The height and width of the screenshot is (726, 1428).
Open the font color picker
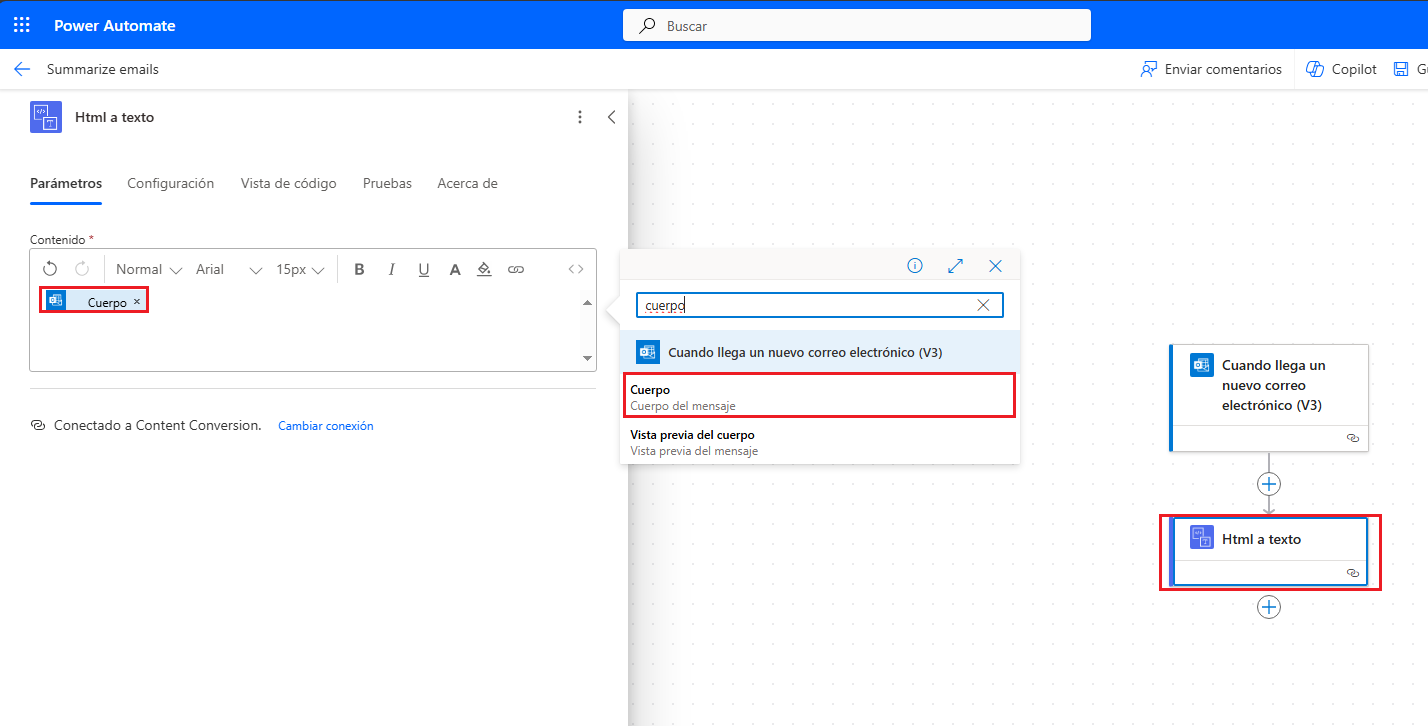[x=455, y=269]
